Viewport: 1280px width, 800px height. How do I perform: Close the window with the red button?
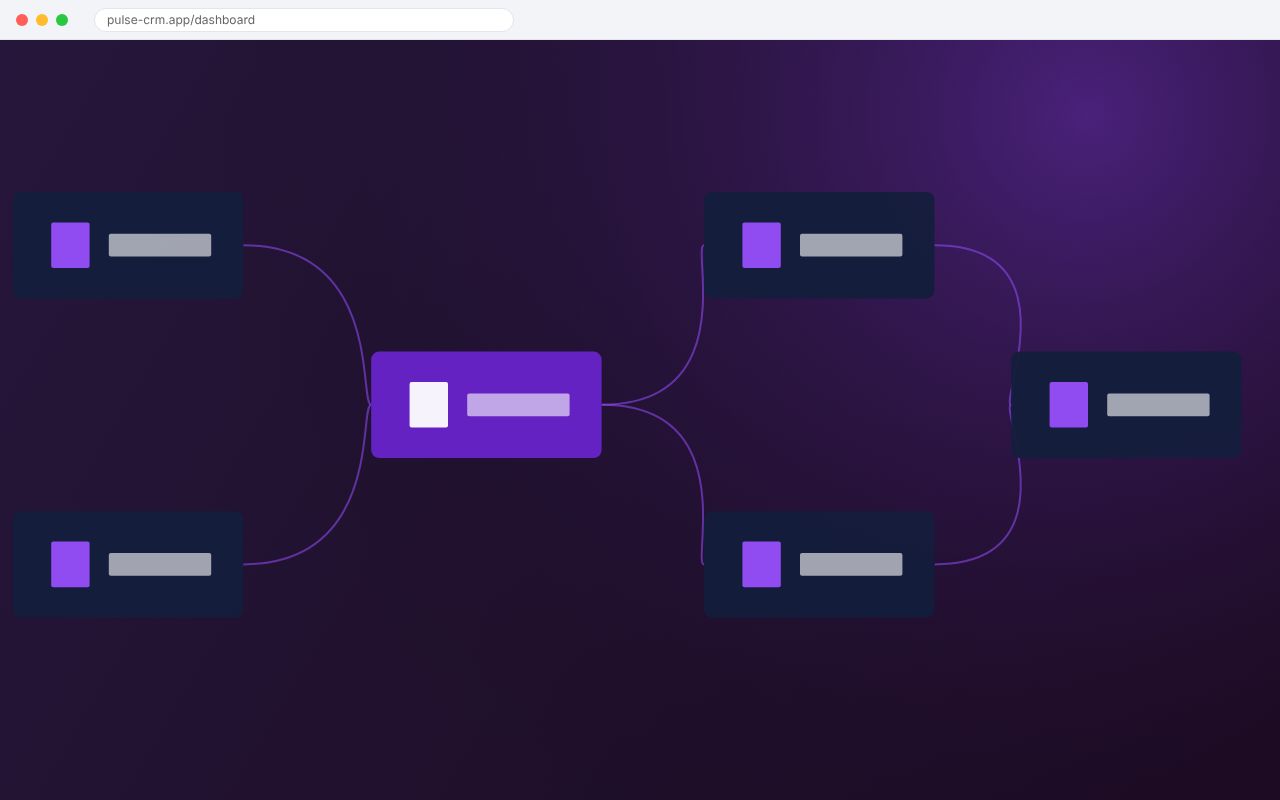(22, 20)
